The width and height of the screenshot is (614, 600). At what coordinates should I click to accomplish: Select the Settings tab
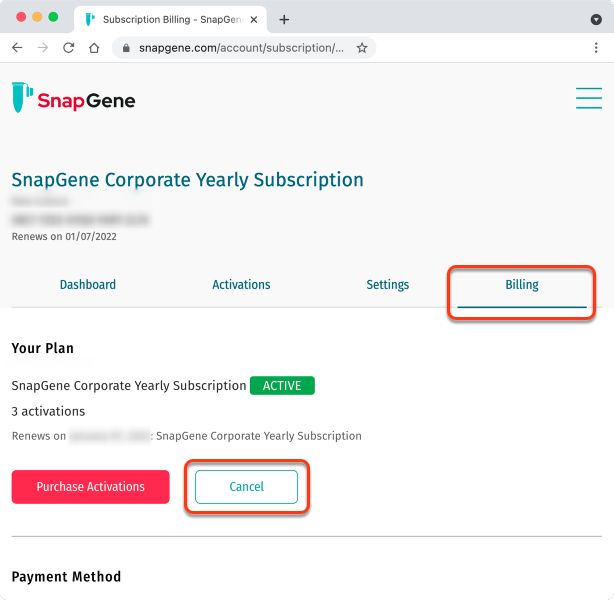[x=388, y=284]
